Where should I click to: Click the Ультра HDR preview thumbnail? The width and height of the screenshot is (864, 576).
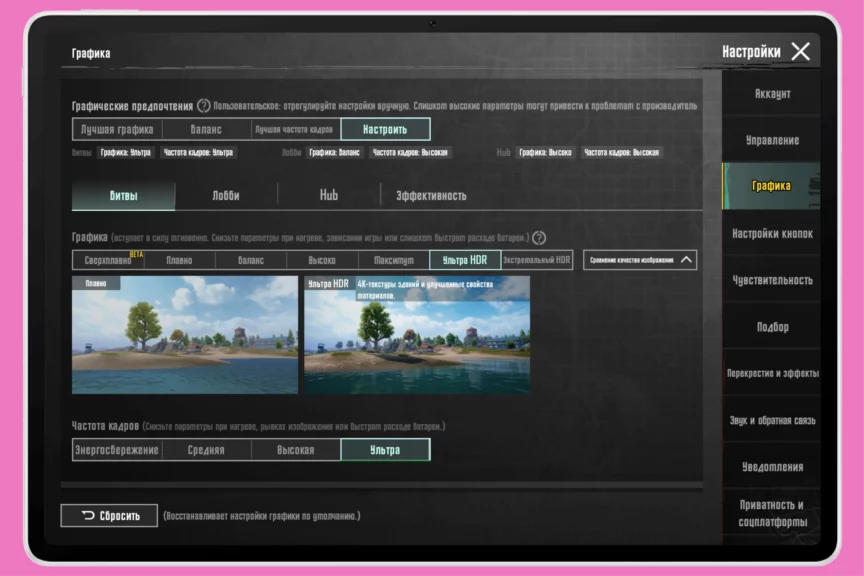[x=417, y=335]
